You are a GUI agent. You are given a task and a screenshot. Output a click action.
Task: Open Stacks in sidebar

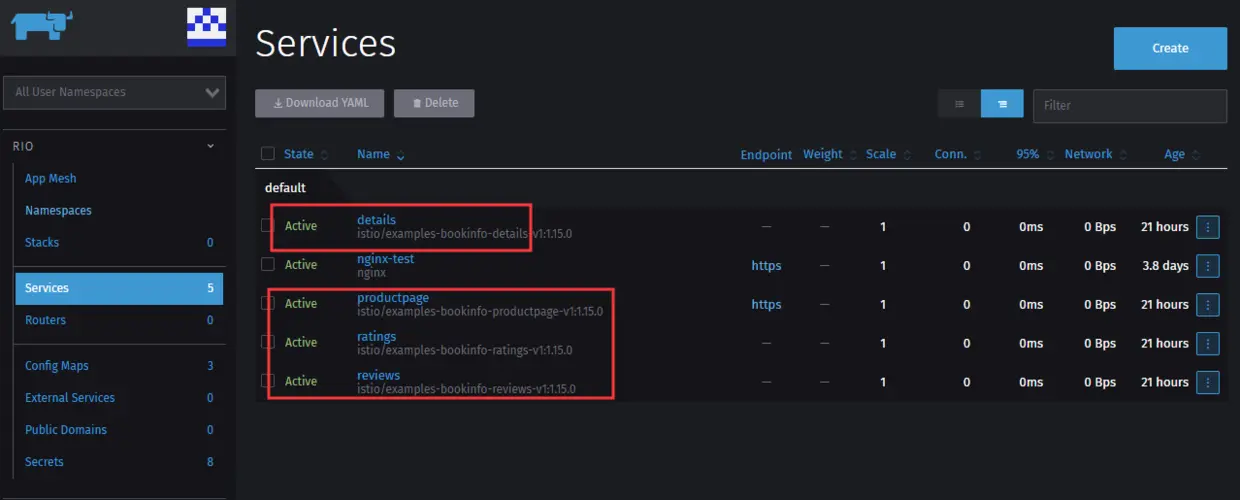point(42,242)
